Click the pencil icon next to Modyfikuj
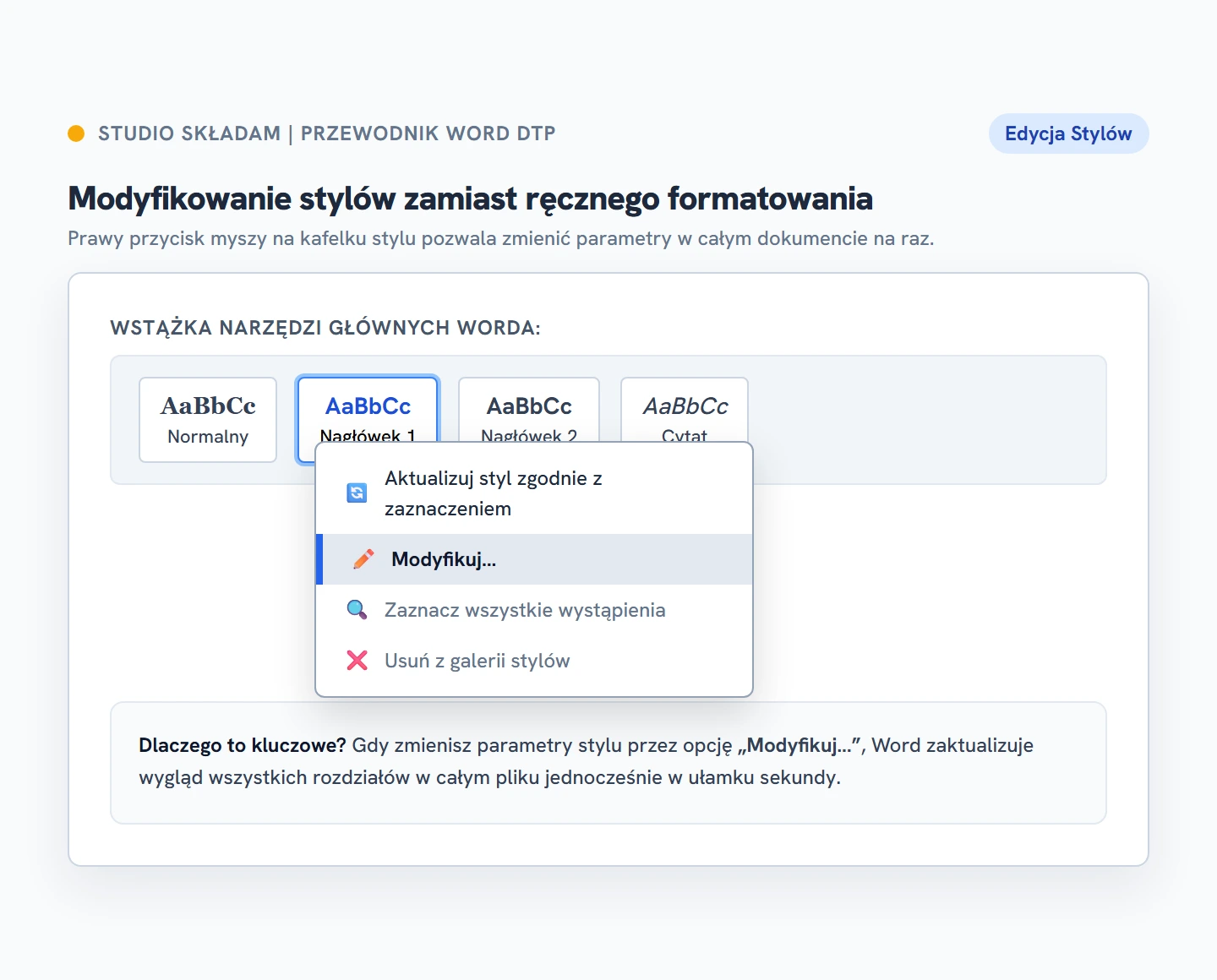This screenshot has height=980, width=1217. (x=363, y=559)
